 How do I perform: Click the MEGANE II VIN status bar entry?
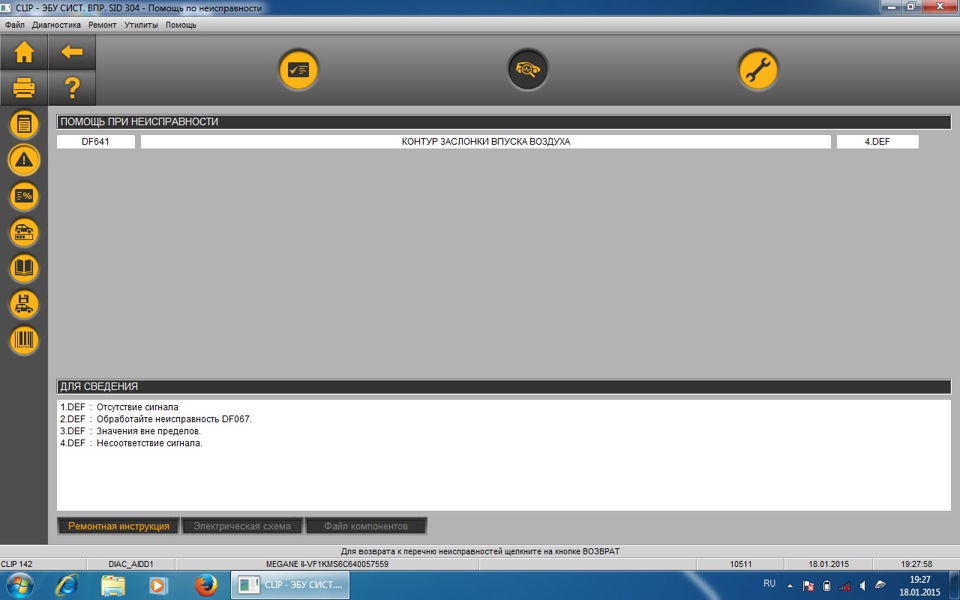coord(327,564)
